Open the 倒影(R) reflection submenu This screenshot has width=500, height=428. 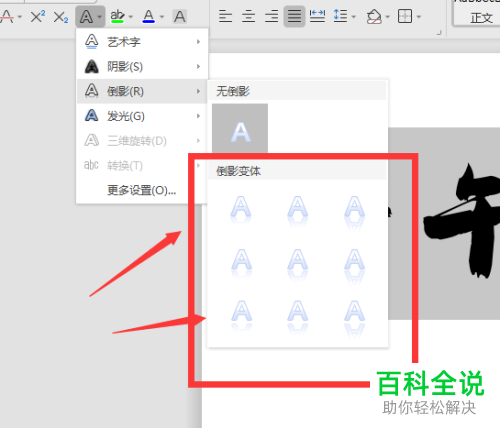142,91
